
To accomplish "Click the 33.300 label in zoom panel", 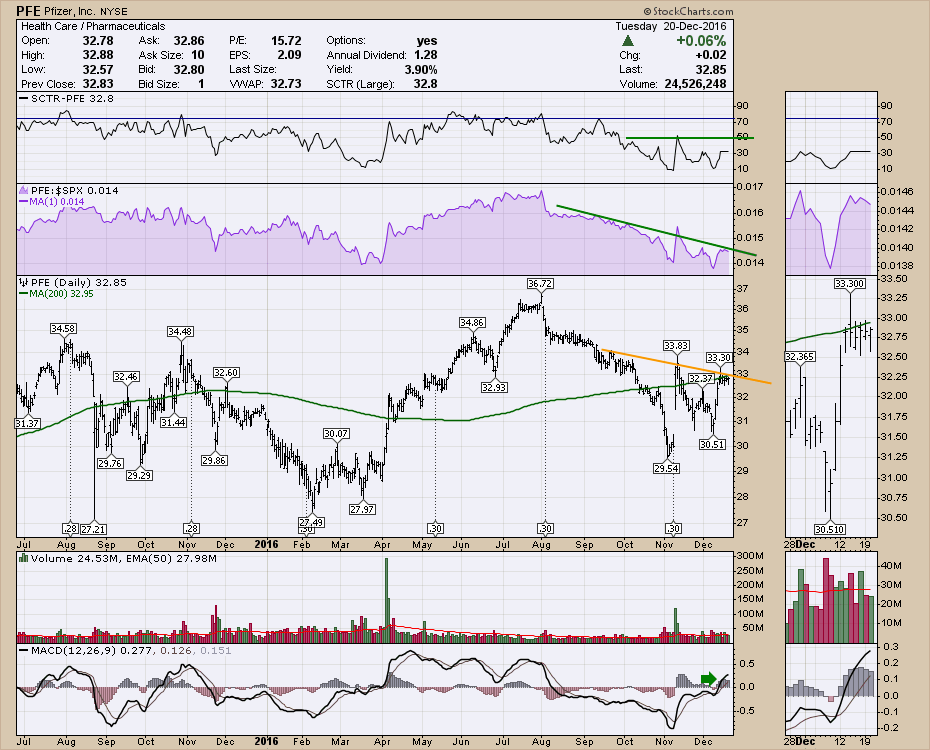I will [849, 283].
